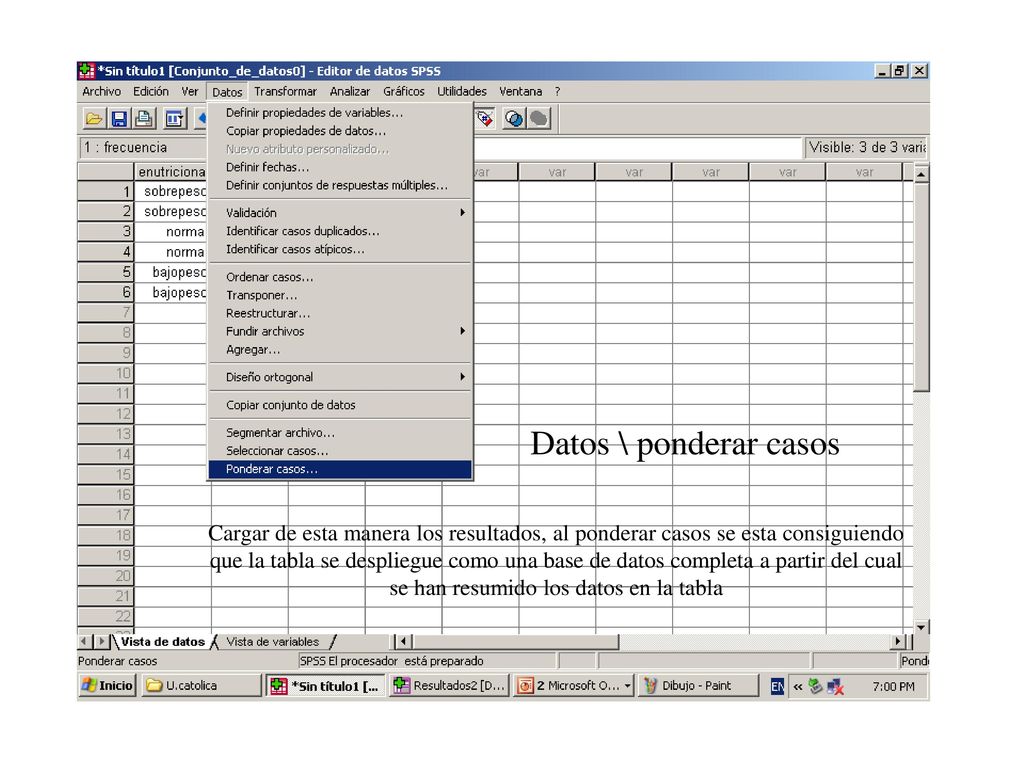Choose Identificar casos atípicos

pos(340,249)
